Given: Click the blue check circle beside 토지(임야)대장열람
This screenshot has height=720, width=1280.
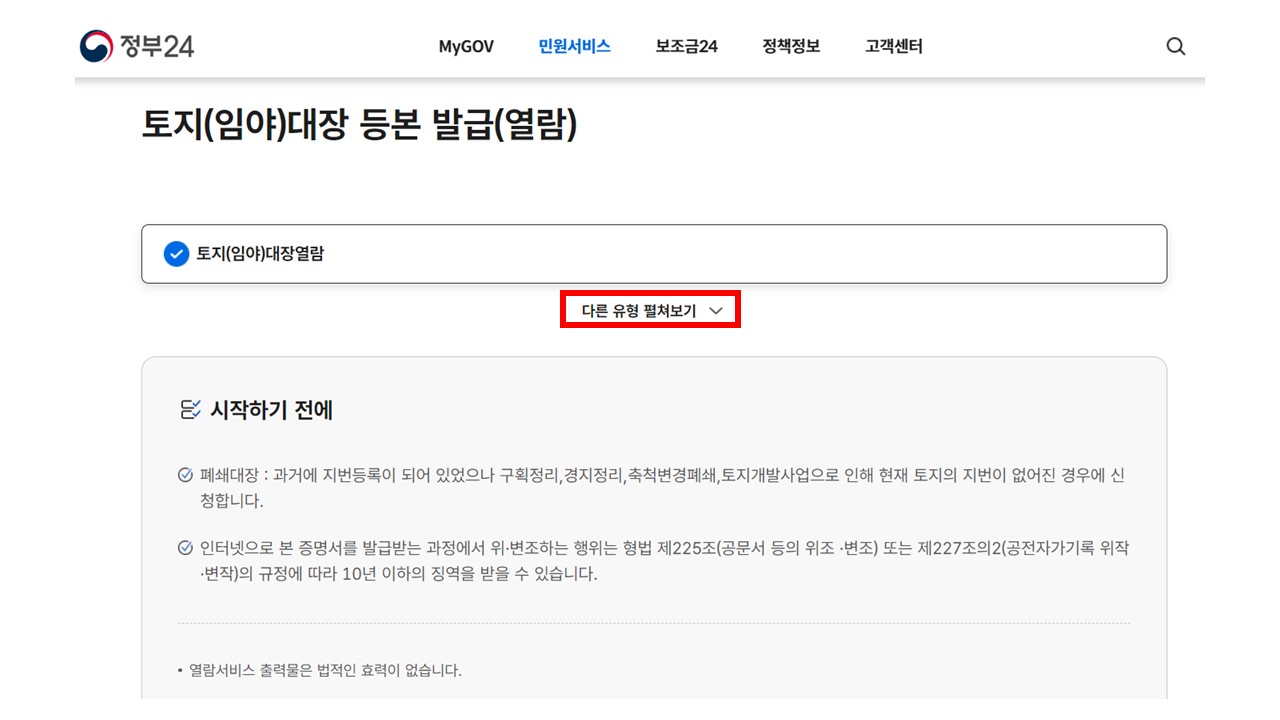Looking at the screenshot, I should pos(175,254).
